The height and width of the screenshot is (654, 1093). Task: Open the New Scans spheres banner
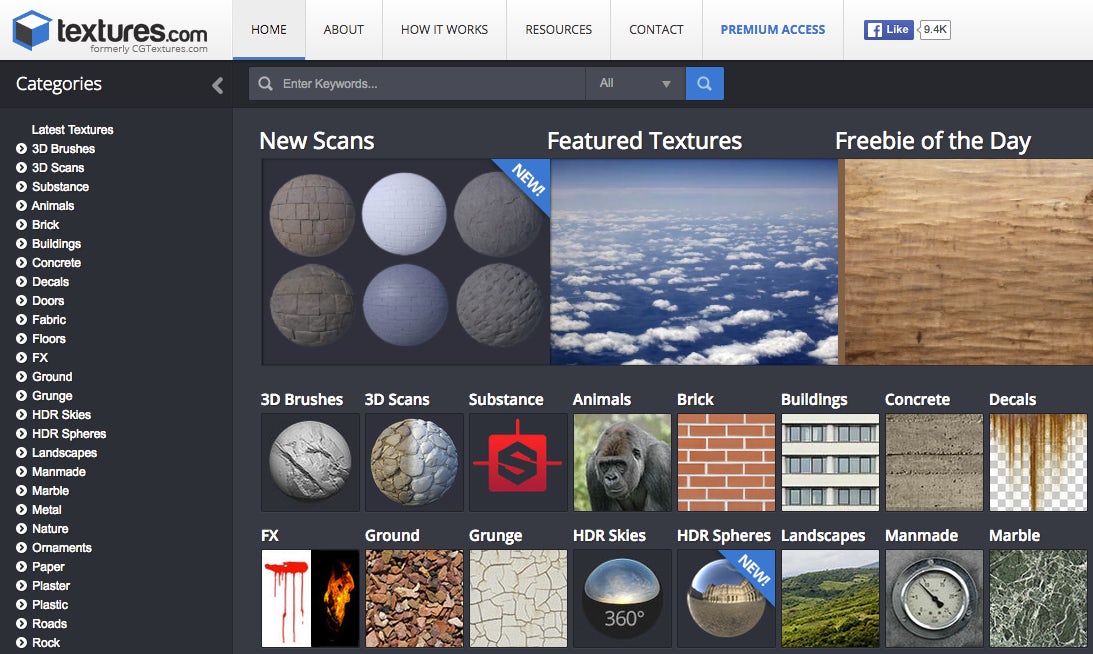click(x=406, y=261)
